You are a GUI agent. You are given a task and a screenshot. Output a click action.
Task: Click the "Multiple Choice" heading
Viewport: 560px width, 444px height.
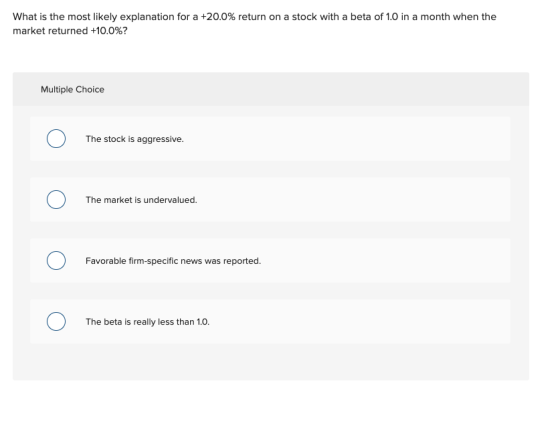click(72, 89)
